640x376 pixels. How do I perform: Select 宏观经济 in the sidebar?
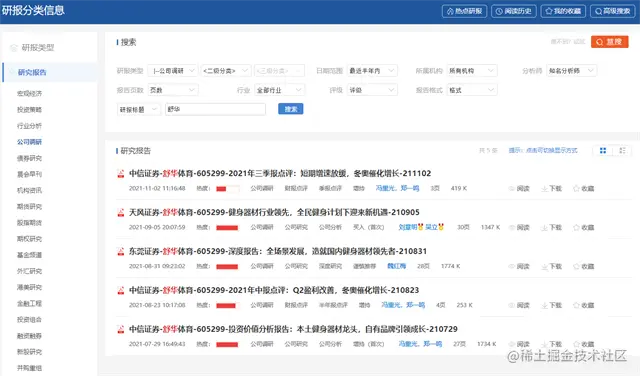[29, 93]
